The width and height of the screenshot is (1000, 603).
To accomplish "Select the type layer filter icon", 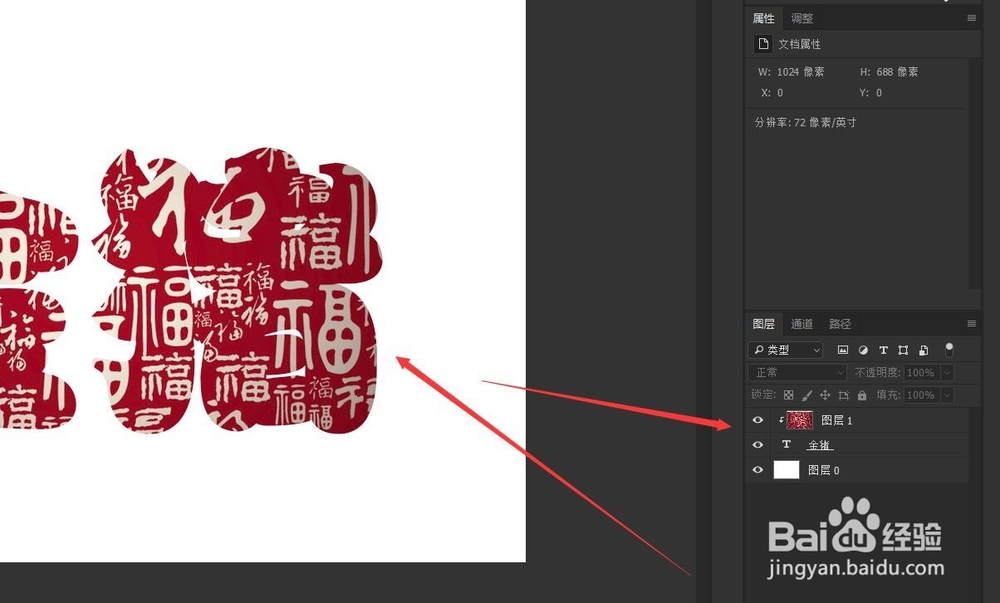I will (x=883, y=351).
